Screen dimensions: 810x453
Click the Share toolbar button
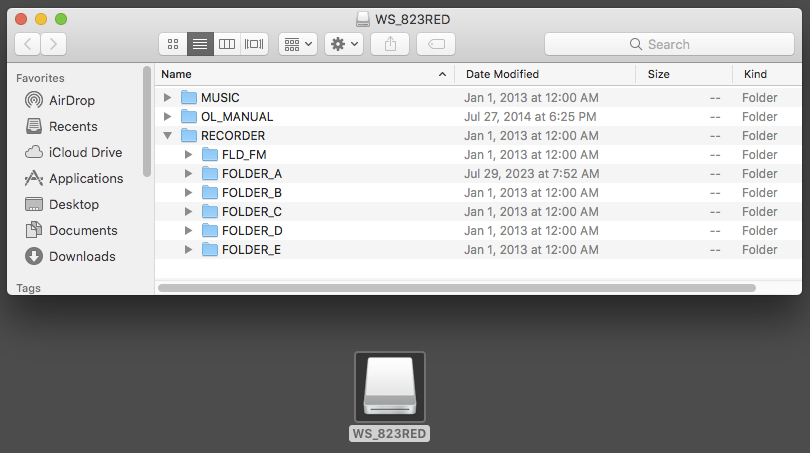pos(389,44)
